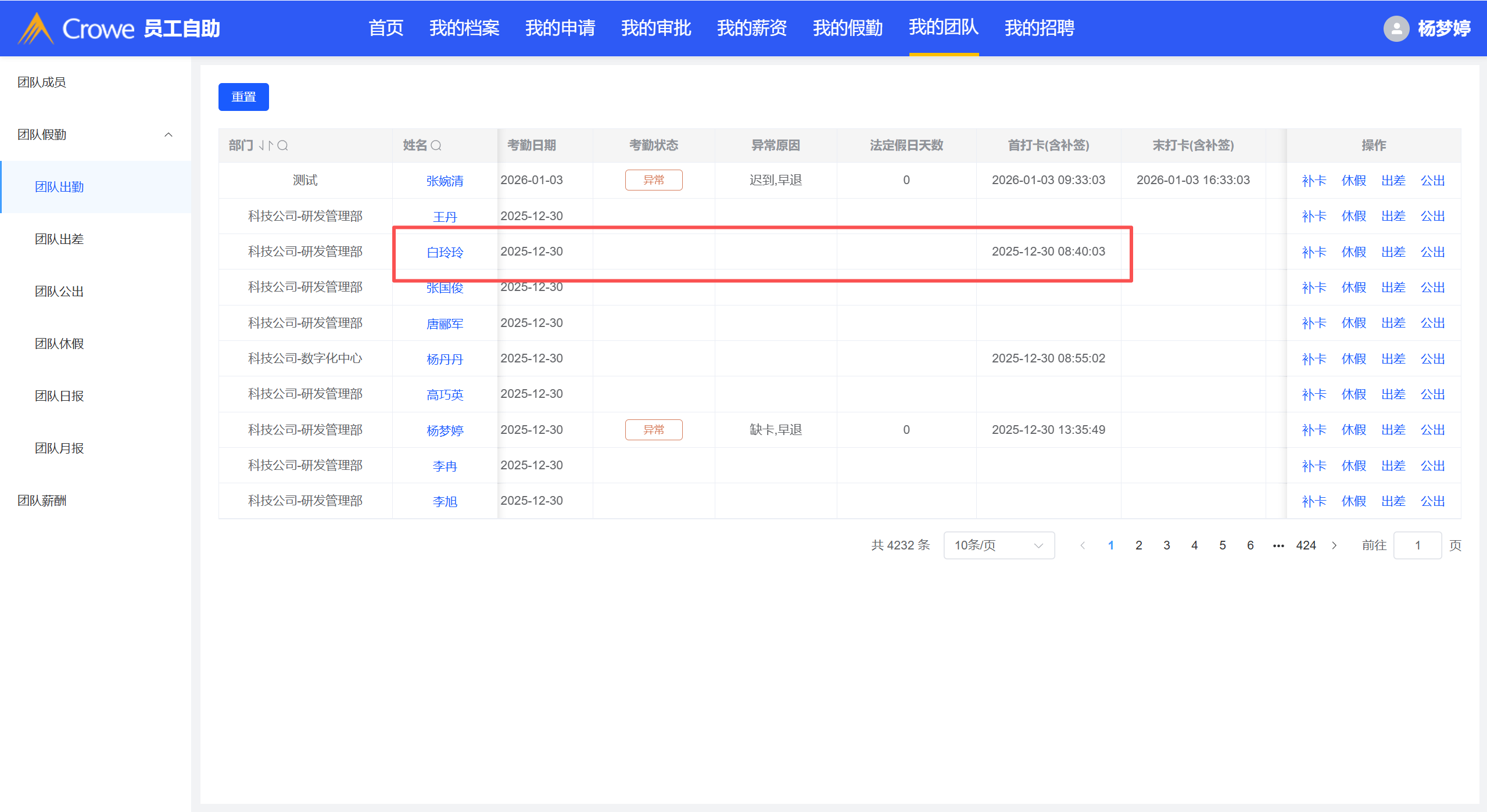The height and width of the screenshot is (812, 1487).
Task: Click 补卡 for 张婉清 row
Action: (1314, 181)
